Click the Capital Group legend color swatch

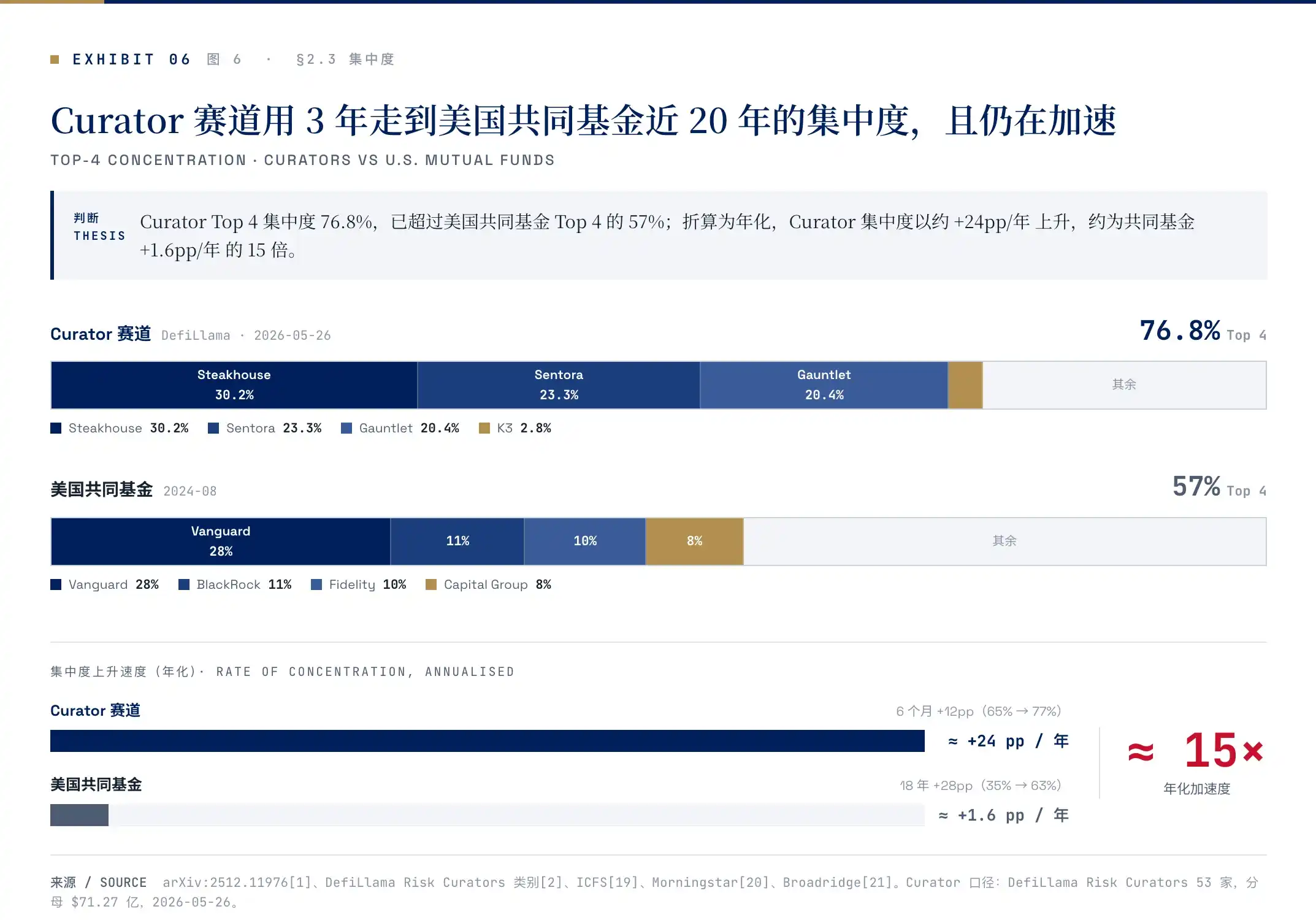[x=431, y=585]
